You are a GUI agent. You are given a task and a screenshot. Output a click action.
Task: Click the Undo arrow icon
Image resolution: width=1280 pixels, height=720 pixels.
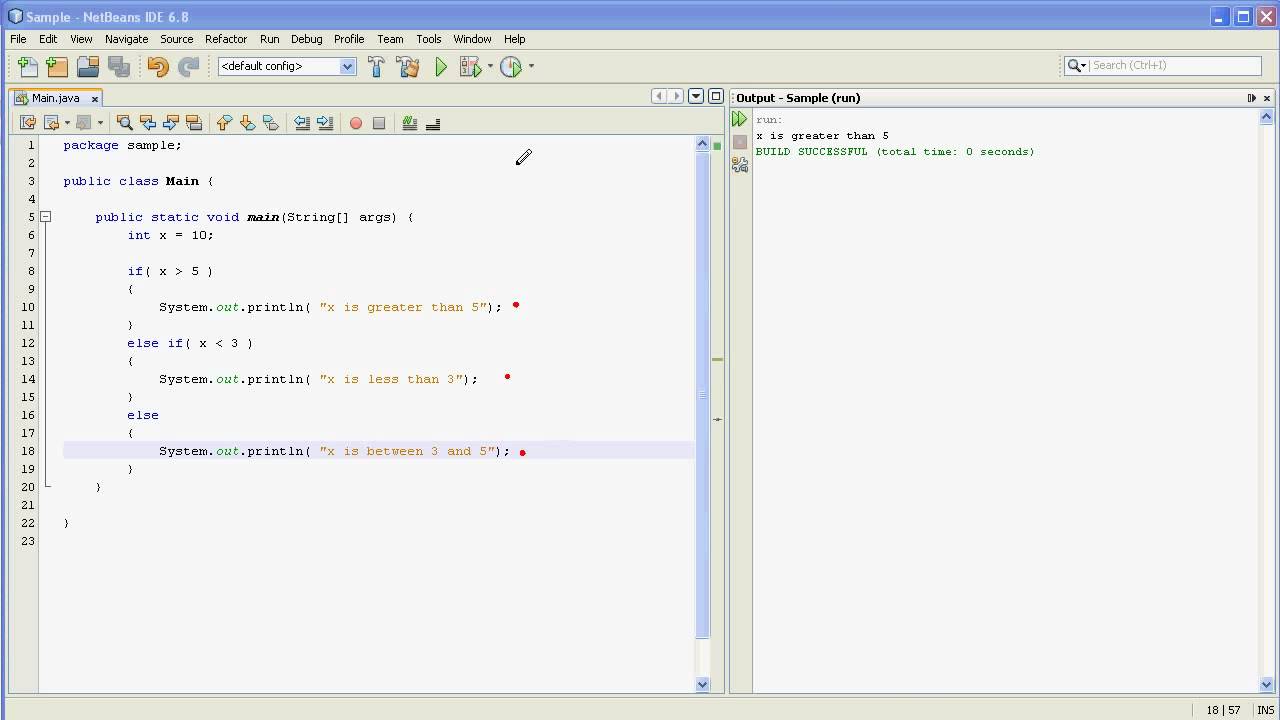pyautogui.click(x=158, y=67)
